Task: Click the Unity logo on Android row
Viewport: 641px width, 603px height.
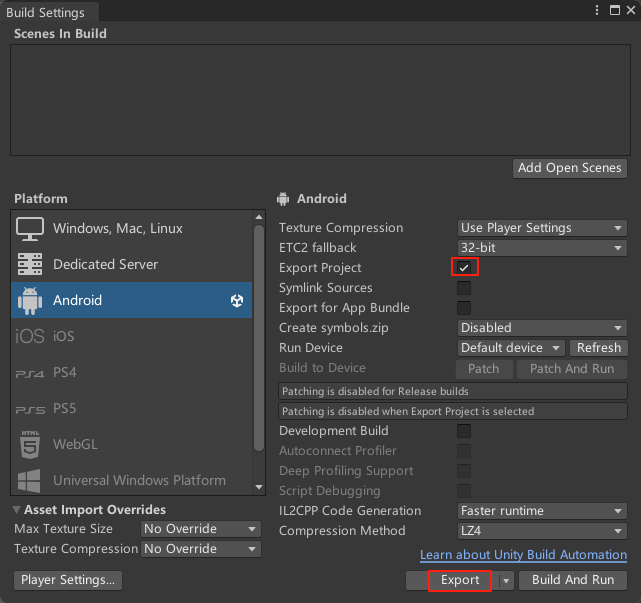Action: tap(237, 300)
